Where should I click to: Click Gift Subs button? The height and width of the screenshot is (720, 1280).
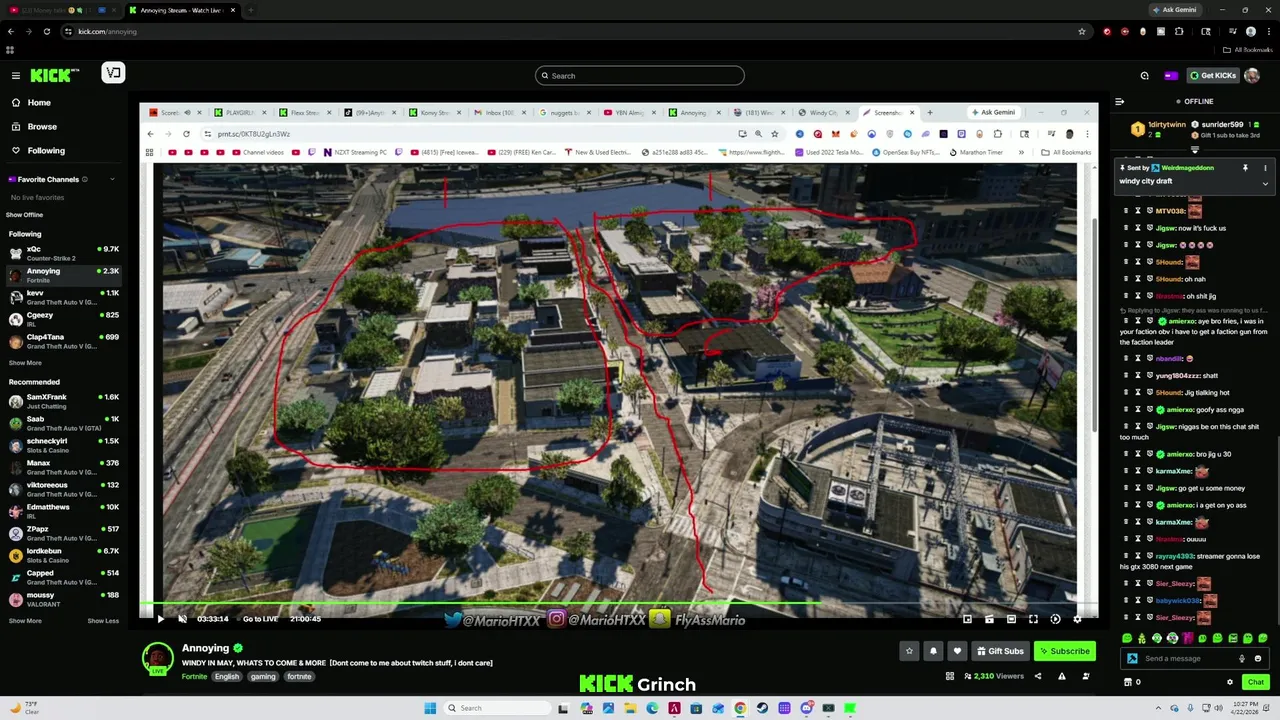click(1000, 651)
